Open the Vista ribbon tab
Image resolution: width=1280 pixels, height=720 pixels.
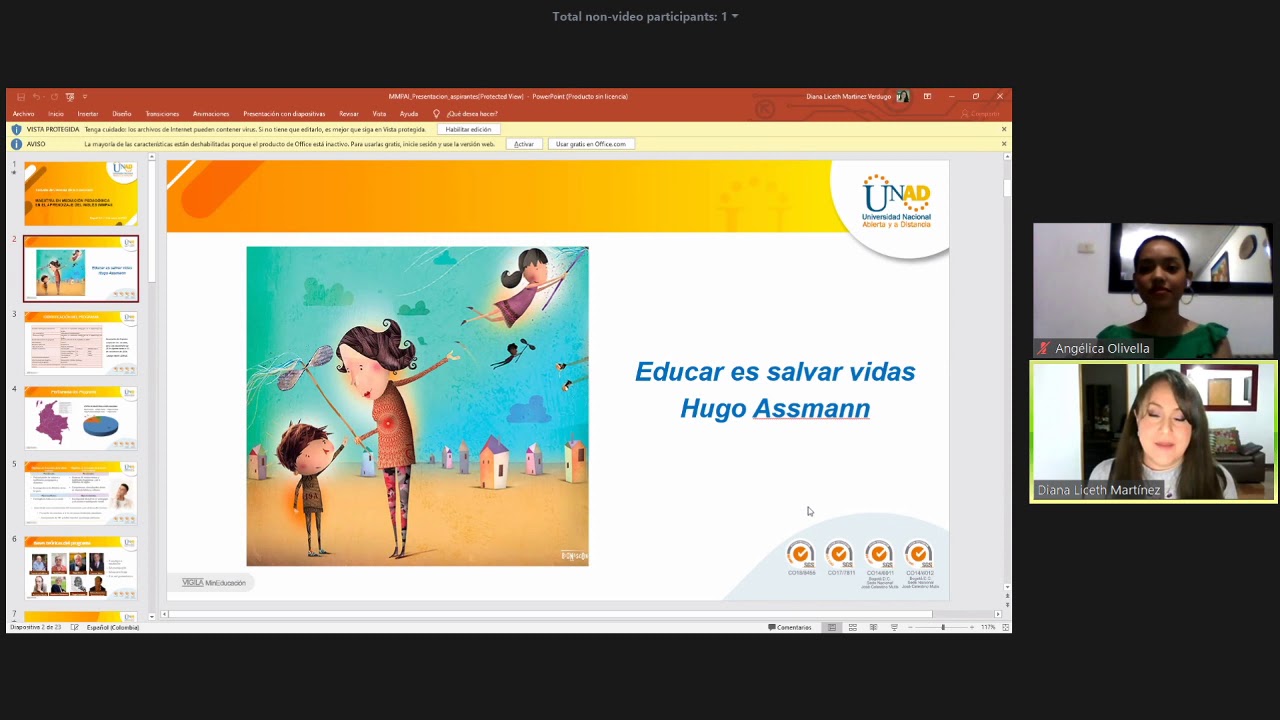coord(379,114)
